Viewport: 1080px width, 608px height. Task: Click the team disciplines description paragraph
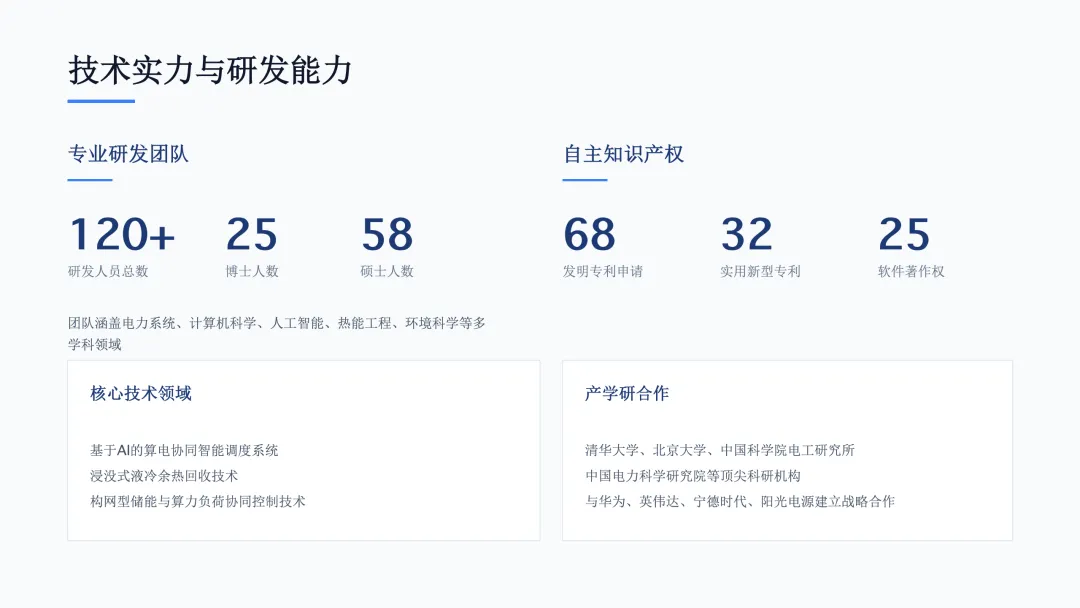(x=277, y=333)
